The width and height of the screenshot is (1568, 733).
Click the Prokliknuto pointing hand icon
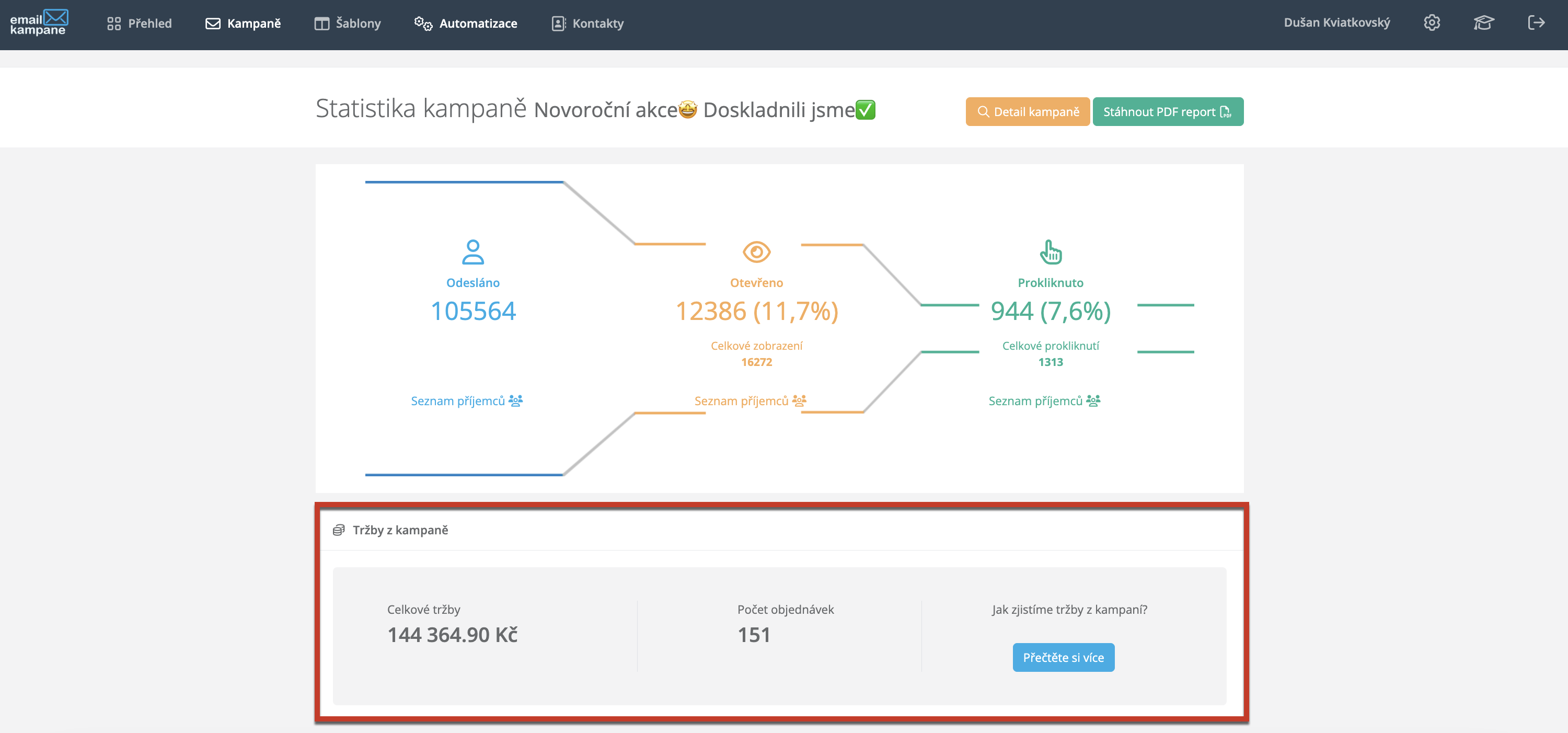click(x=1051, y=251)
